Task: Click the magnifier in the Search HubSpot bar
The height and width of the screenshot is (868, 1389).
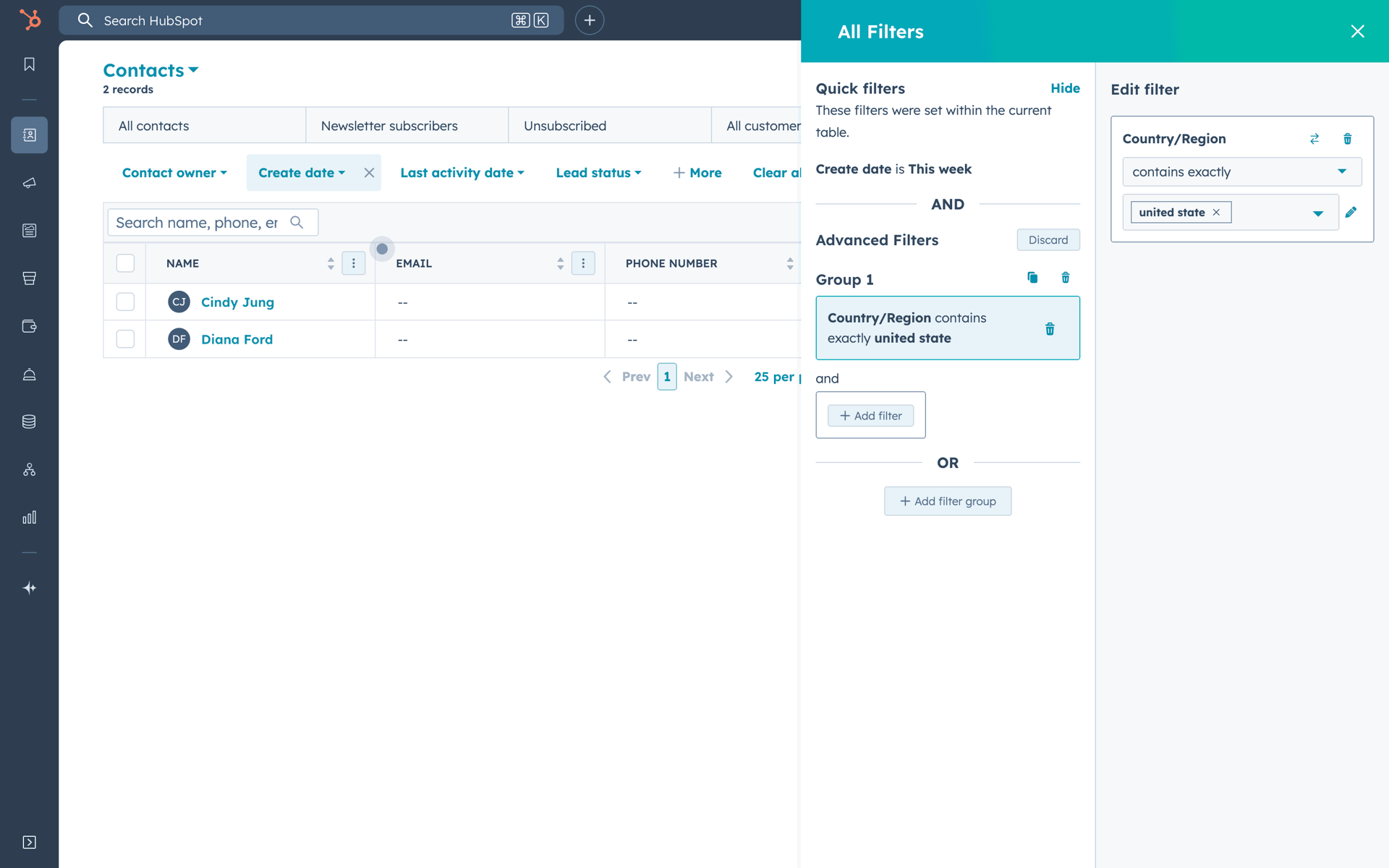Action: click(85, 20)
